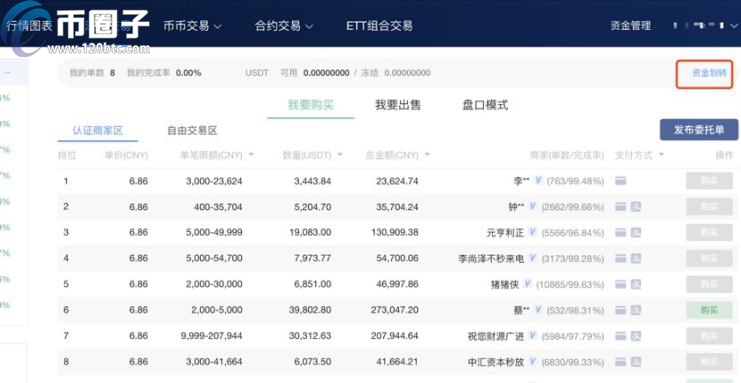Viewport: 741px width, 383px height.
Task: Click the limit value 3,000-23,624
Action: (x=214, y=181)
